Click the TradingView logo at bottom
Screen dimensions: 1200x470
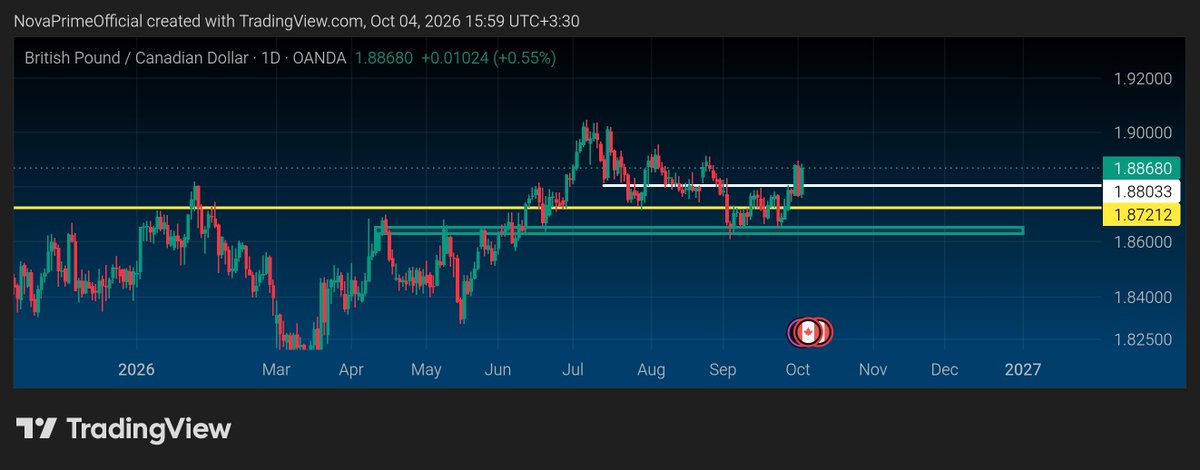tap(123, 429)
